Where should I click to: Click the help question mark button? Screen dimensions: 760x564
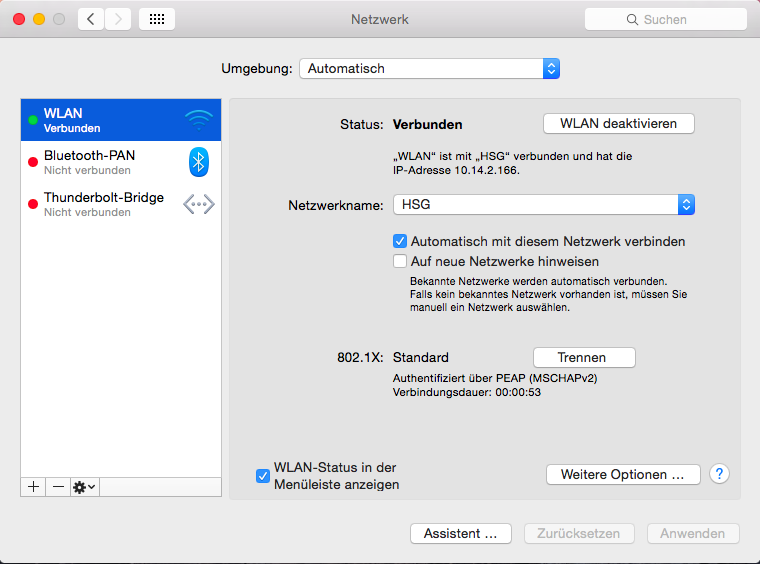click(718, 474)
